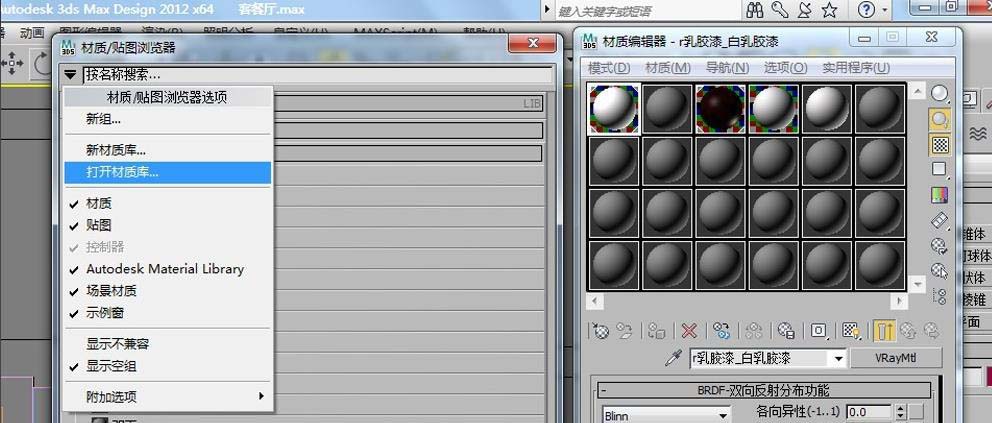Click Sample UV Tiling icon
Image resolution: width=992 pixels, height=423 pixels.
tap(939, 169)
